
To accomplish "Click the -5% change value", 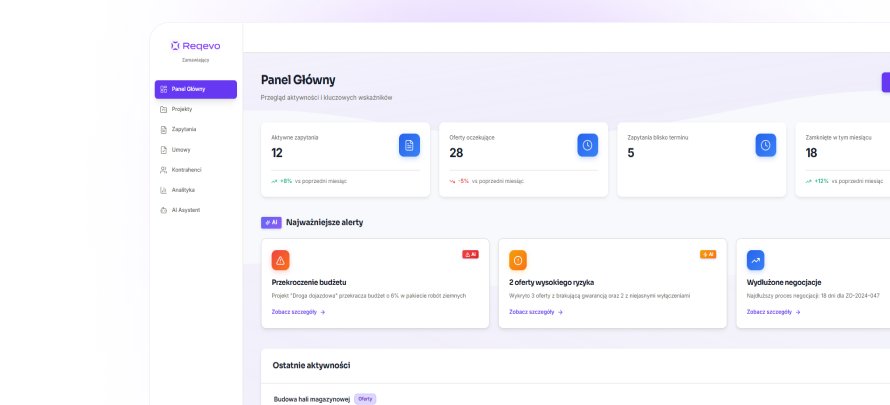I will [464, 182].
